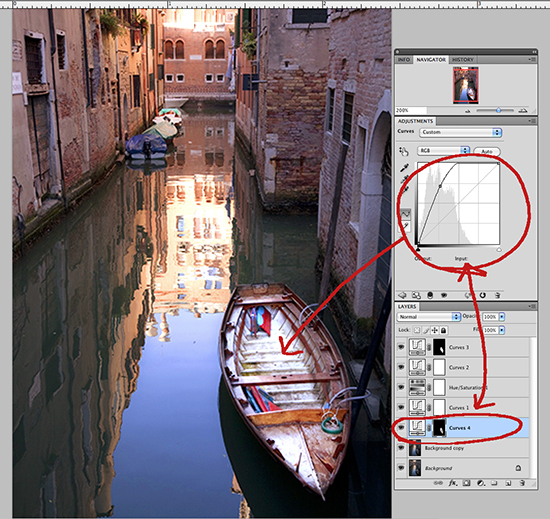Open the Fill slider dropdown arrow

502,330
